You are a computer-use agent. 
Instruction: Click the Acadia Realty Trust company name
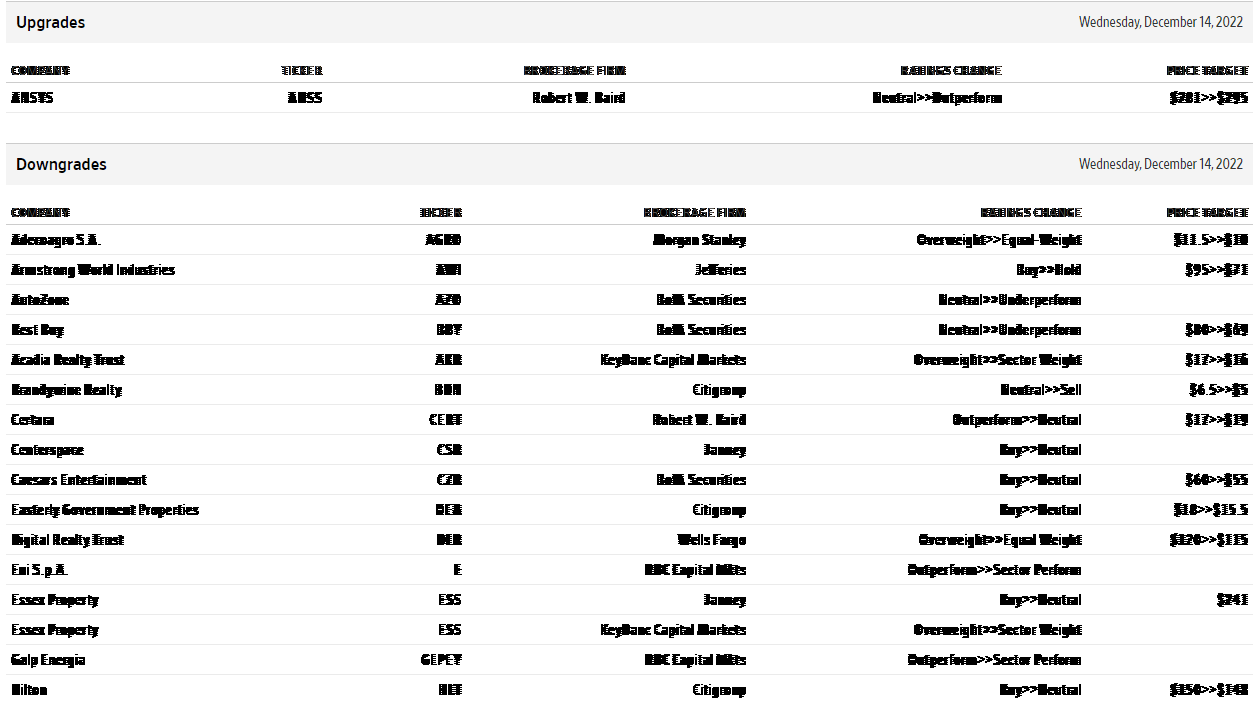[x=68, y=360]
